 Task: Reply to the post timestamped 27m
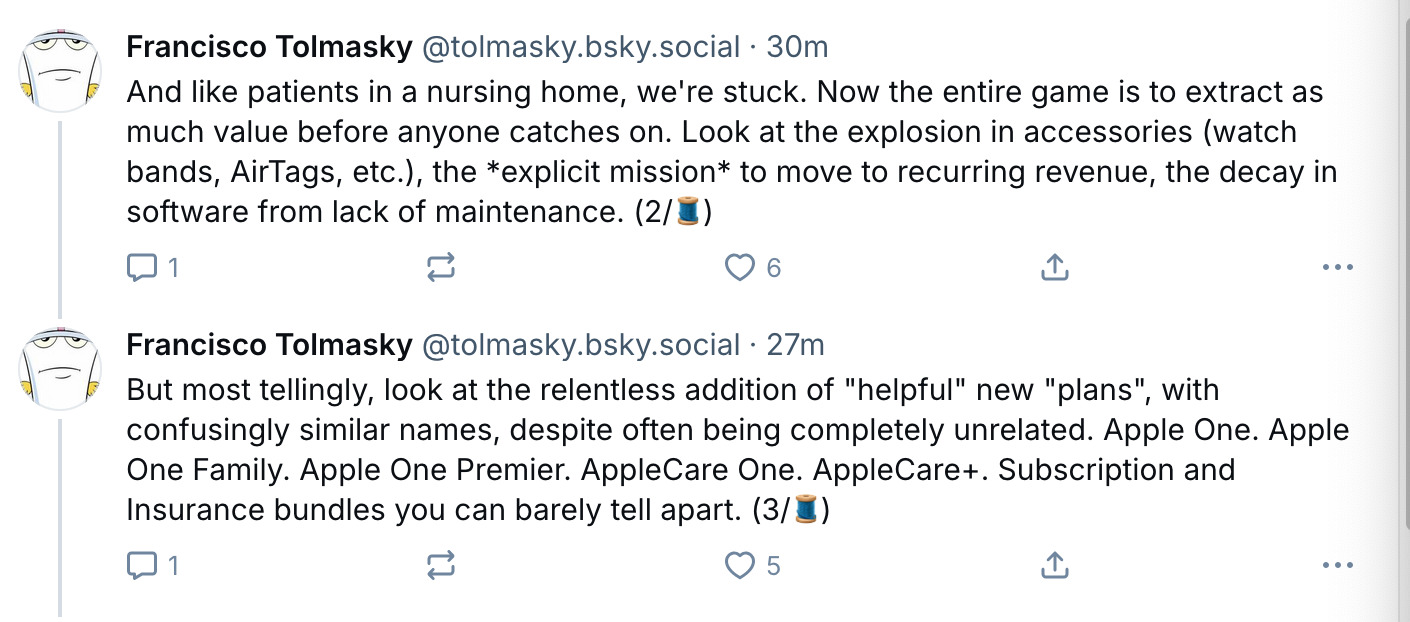[x=141, y=566]
